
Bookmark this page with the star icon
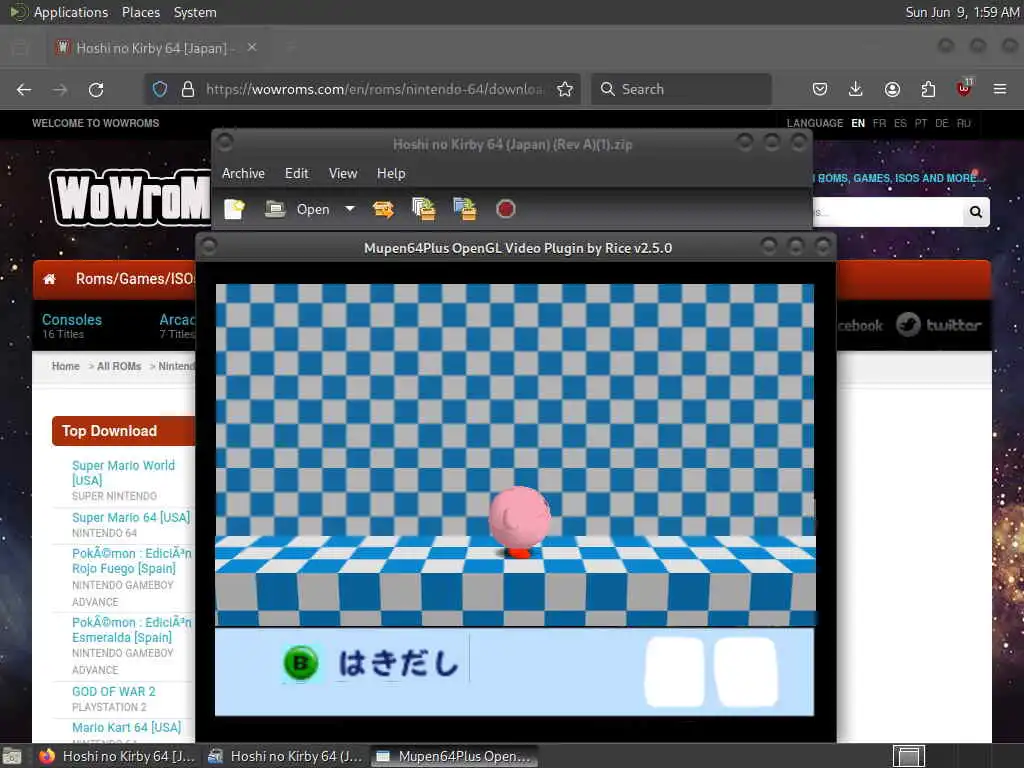click(x=565, y=89)
